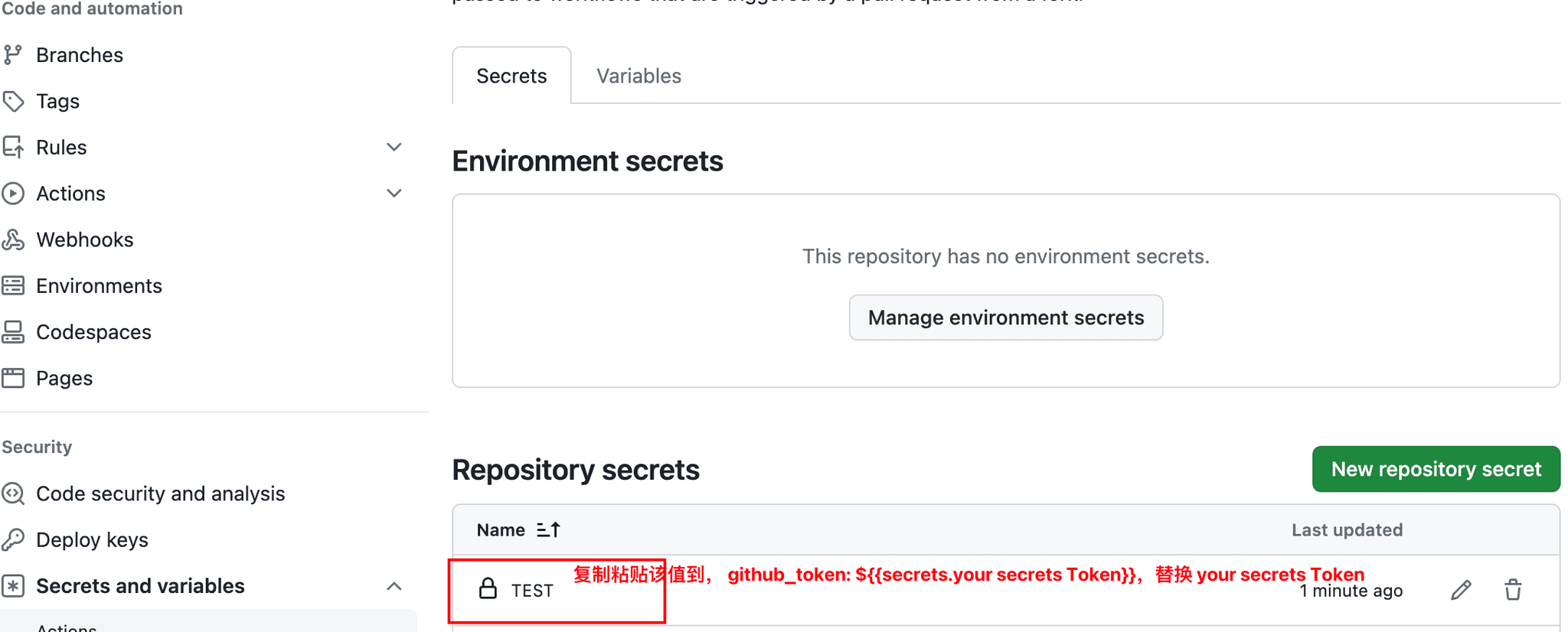
Task: Expand the Rules section chevron
Action: click(394, 147)
